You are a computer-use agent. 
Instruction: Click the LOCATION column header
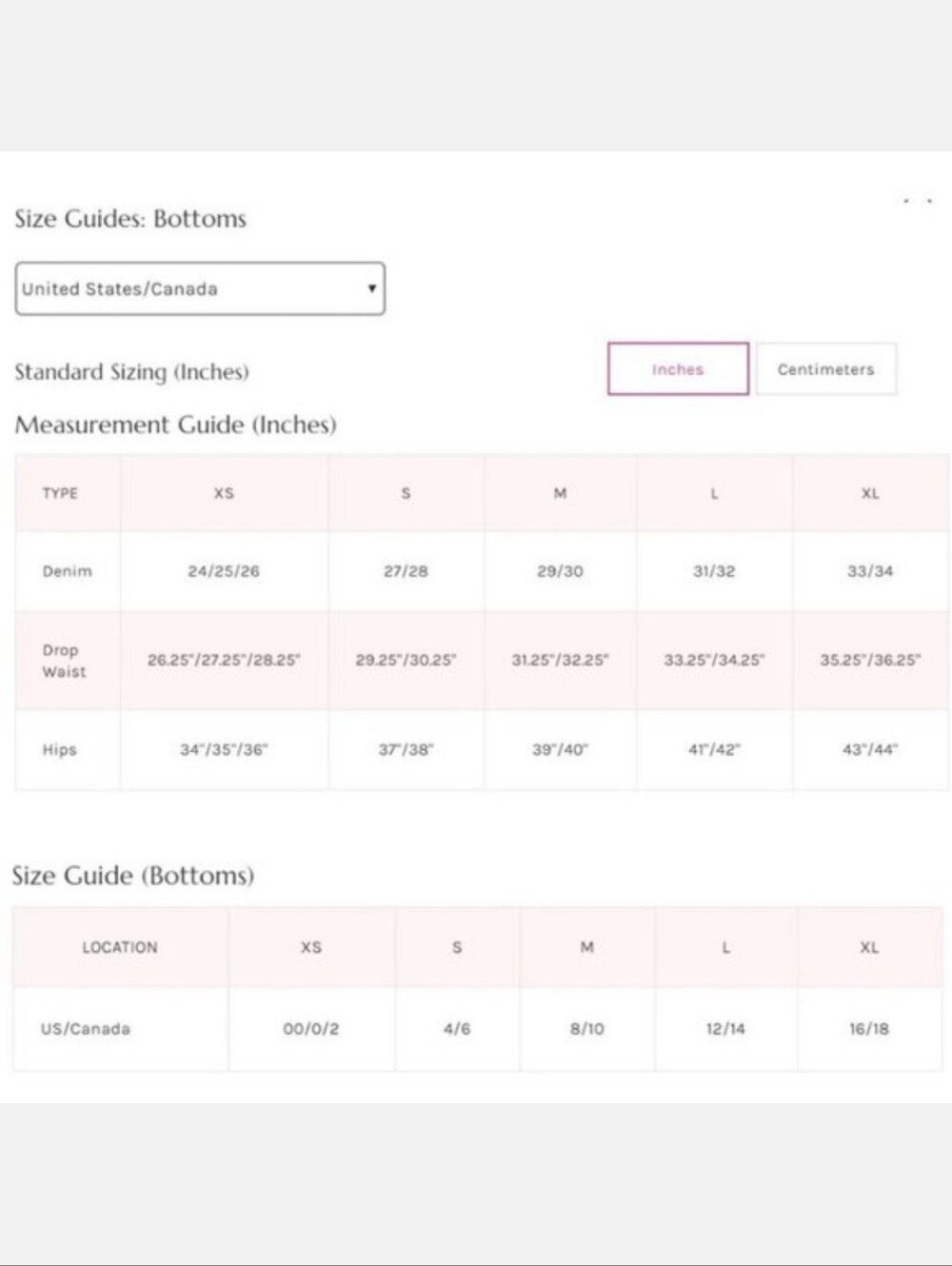[x=120, y=947]
